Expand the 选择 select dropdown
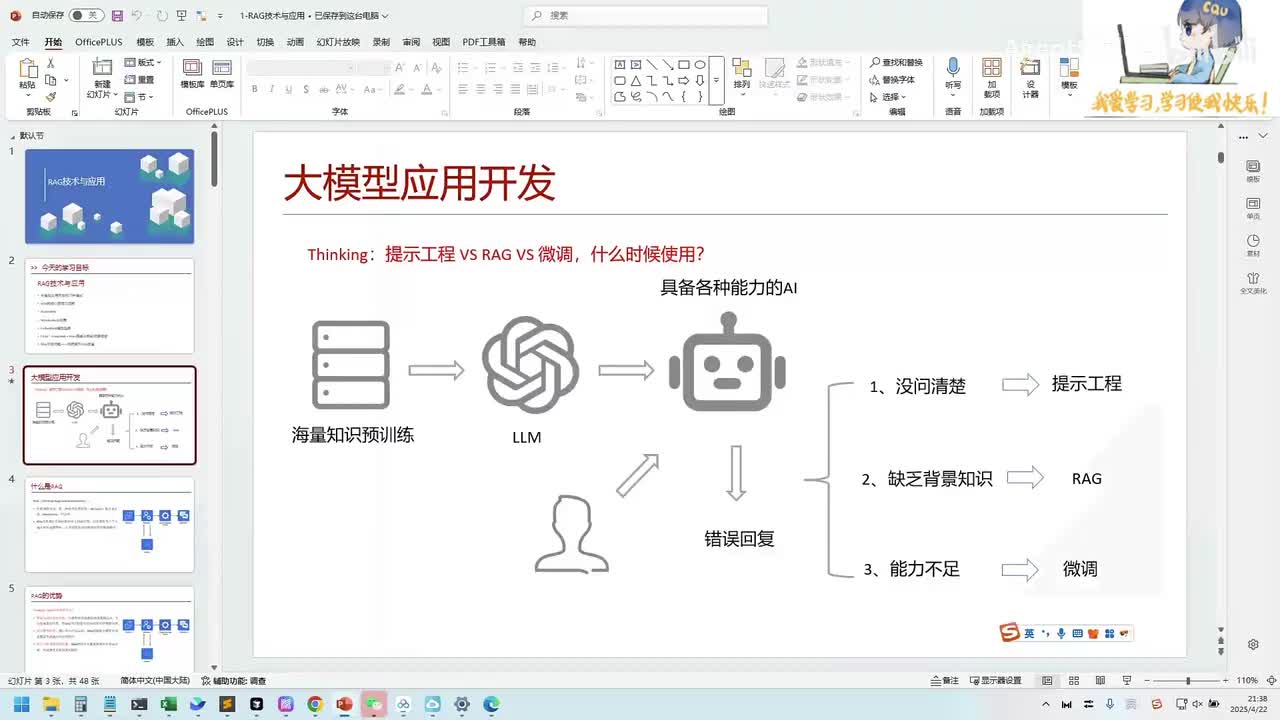Screen dimensions: 1280x720 click(x=888, y=97)
